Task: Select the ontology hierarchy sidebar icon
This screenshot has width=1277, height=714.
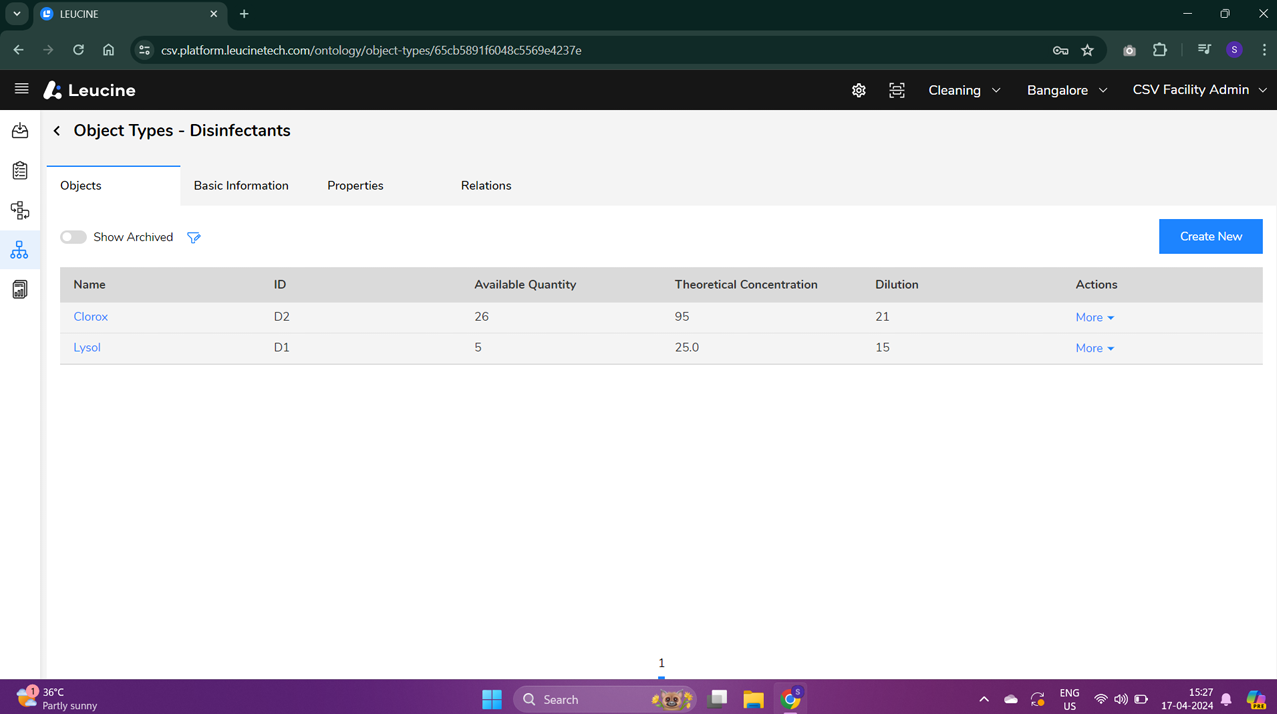Action: pos(20,250)
